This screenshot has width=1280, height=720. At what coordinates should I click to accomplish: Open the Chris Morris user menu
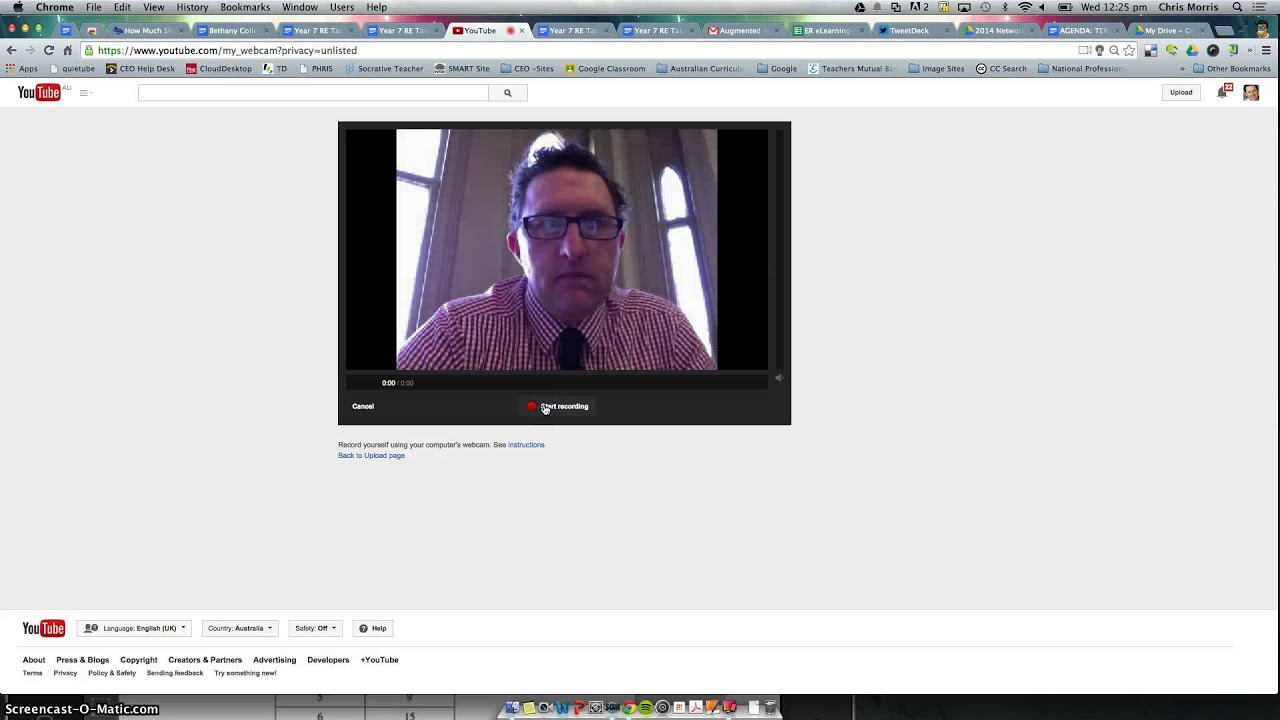pos(1189,7)
